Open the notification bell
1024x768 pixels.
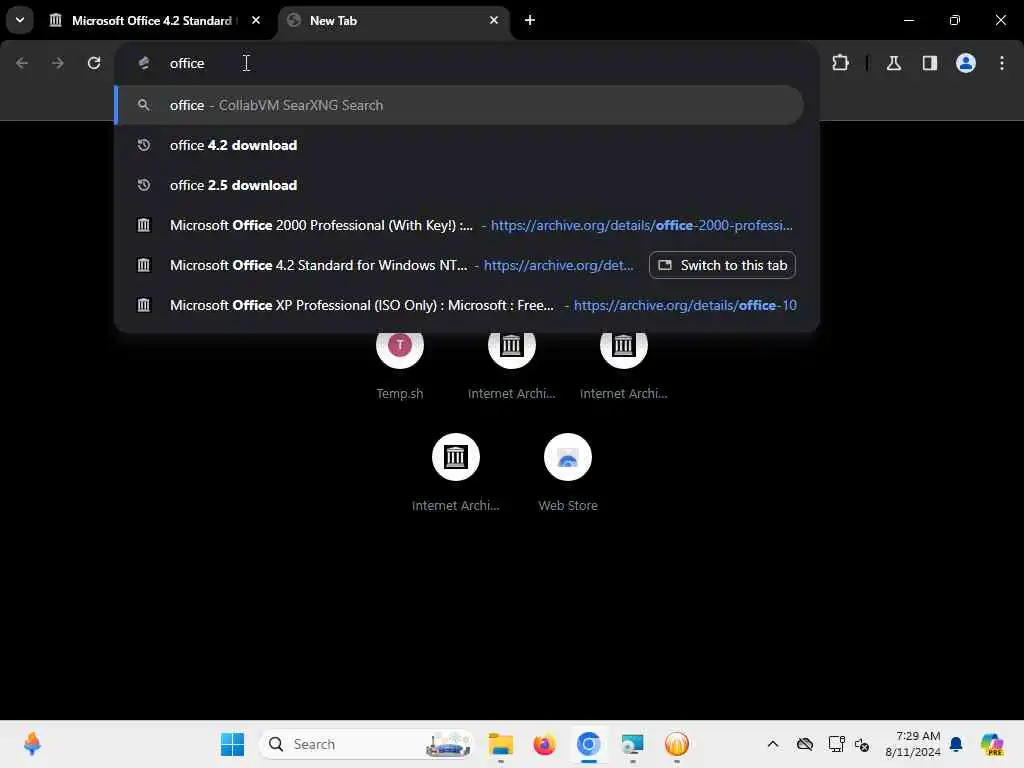pyautogui.click(x=956, y=744)
